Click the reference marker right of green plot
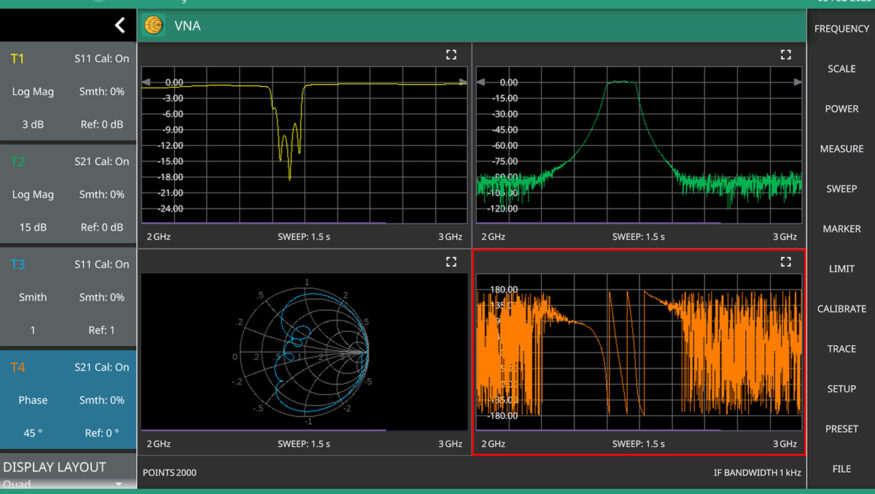Viewport: 875px width, 494px height. pos(797,82)
